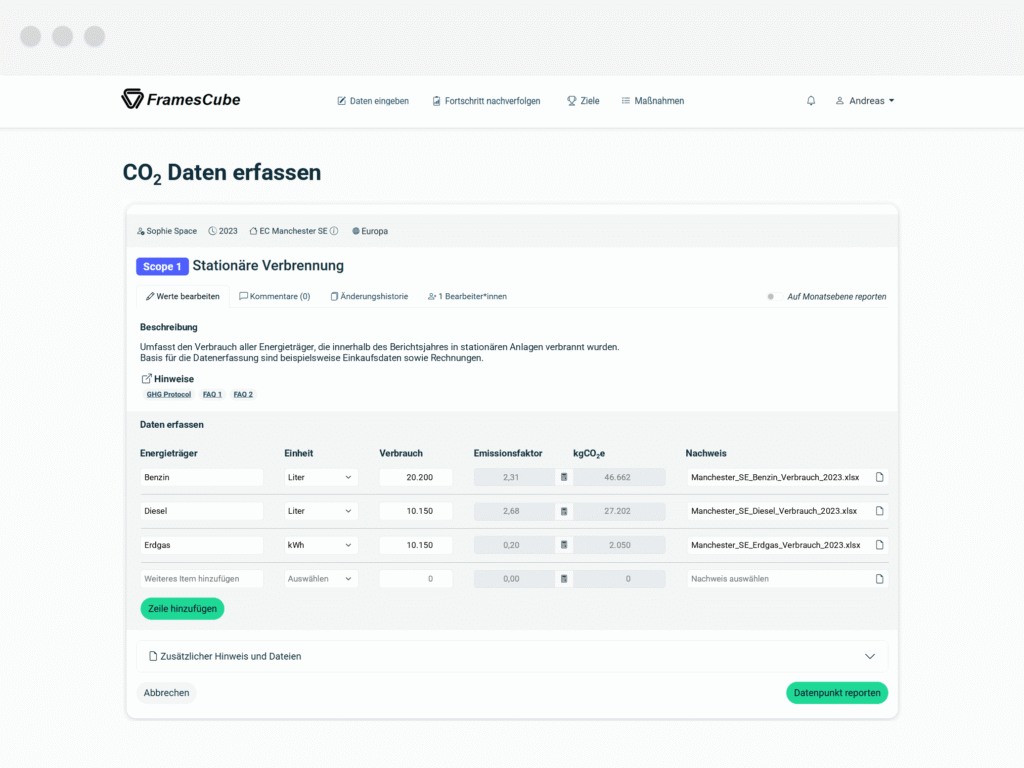
Task: Click the Europa region dot
Action: tap(356, 231)
